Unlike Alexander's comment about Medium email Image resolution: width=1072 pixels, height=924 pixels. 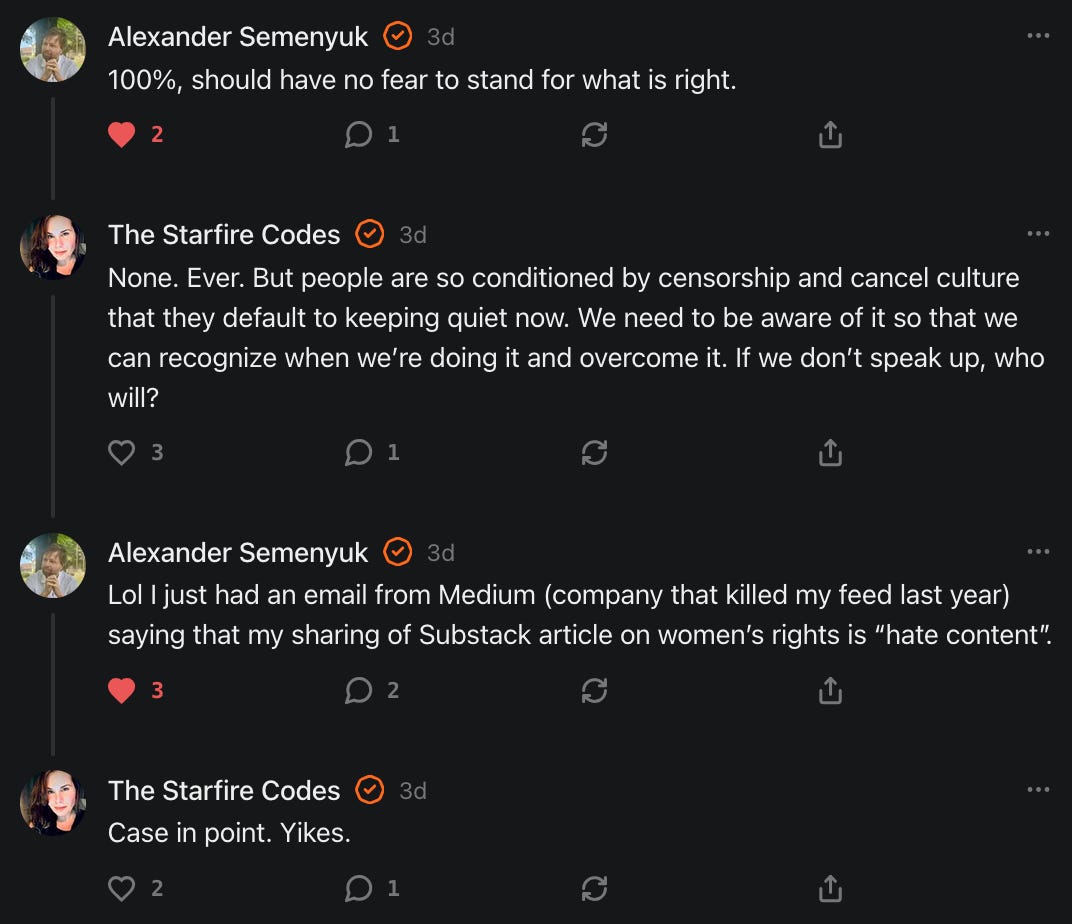pos(122,690)
